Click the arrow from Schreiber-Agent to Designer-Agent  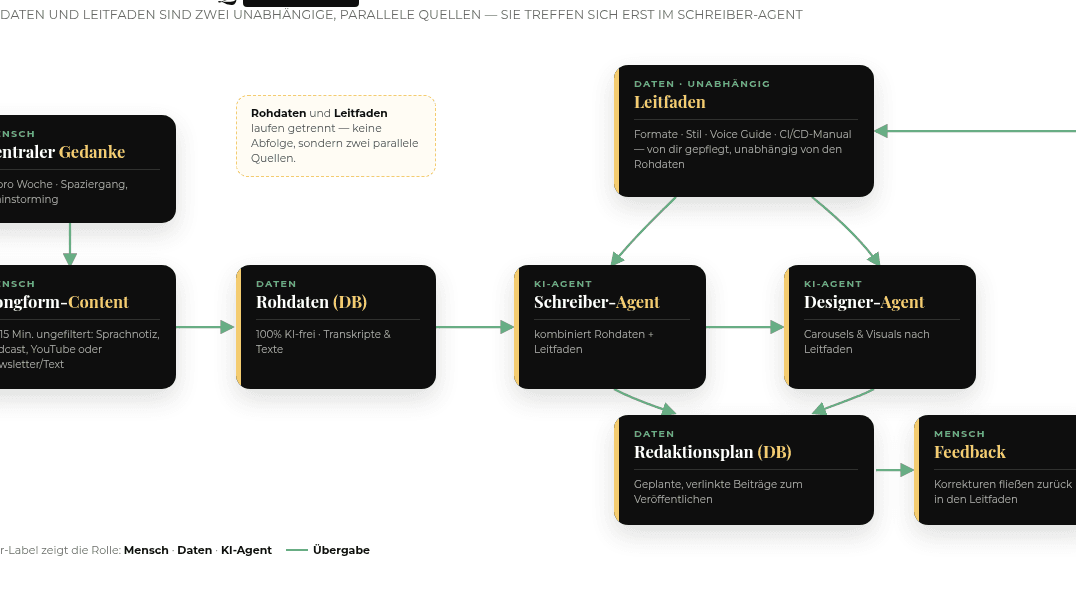745,327
